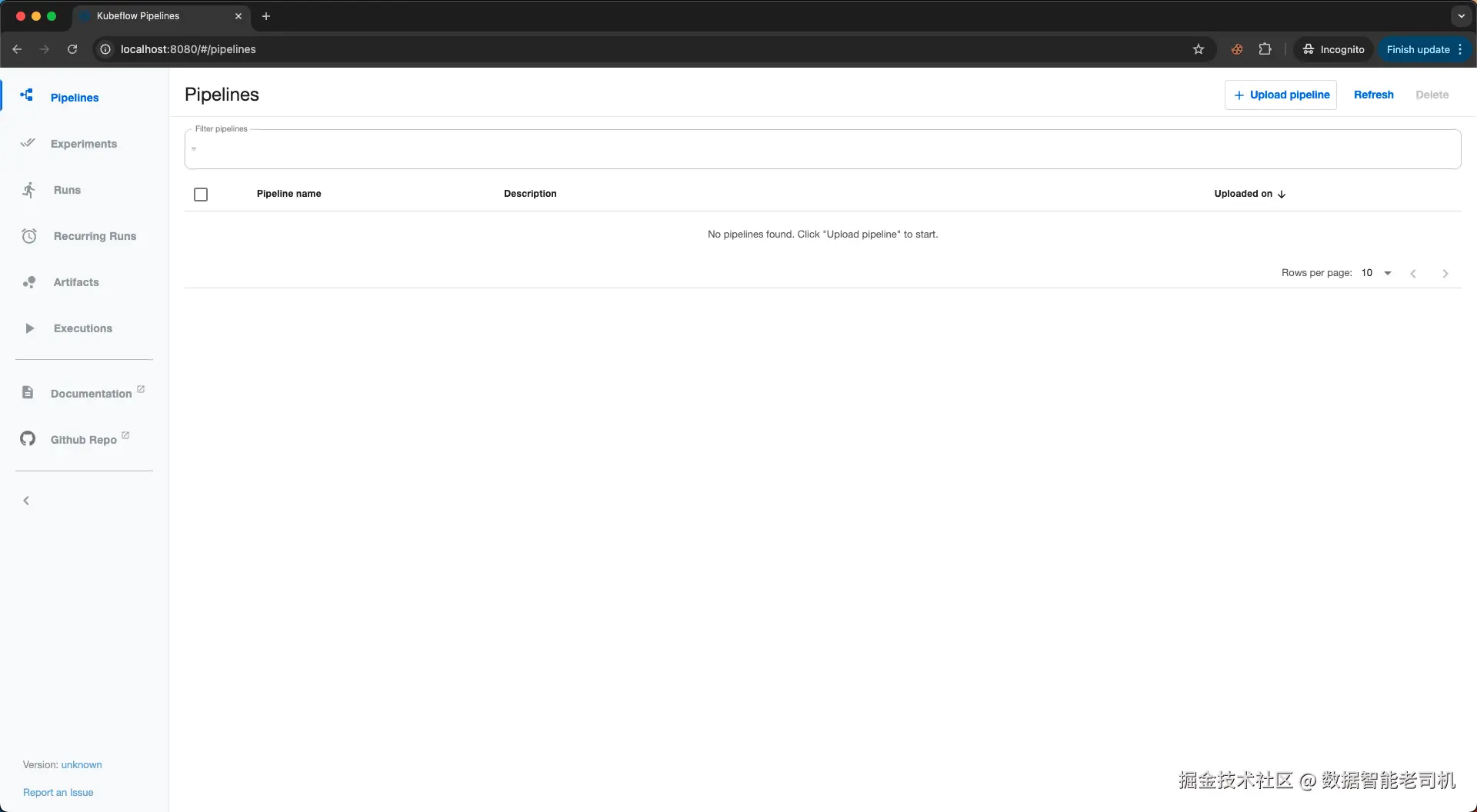
Task: Open the browser extensions puzzle icon
Action: click(1265, 49)
